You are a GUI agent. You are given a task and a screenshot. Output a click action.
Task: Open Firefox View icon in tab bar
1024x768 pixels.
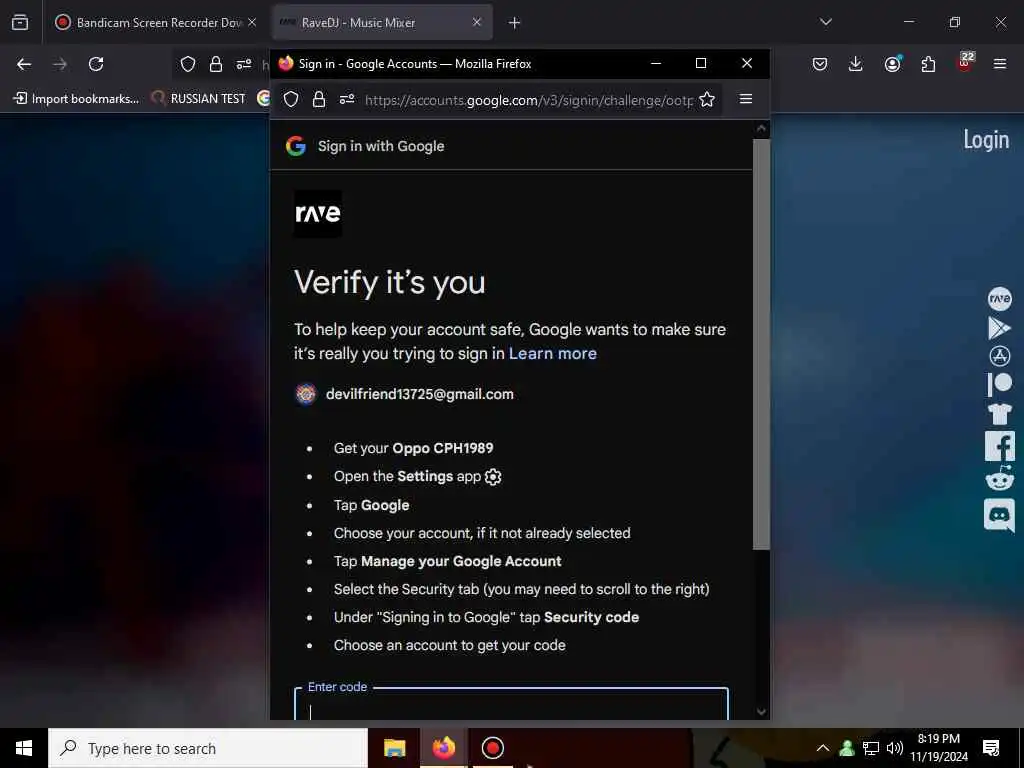point(20,22)
